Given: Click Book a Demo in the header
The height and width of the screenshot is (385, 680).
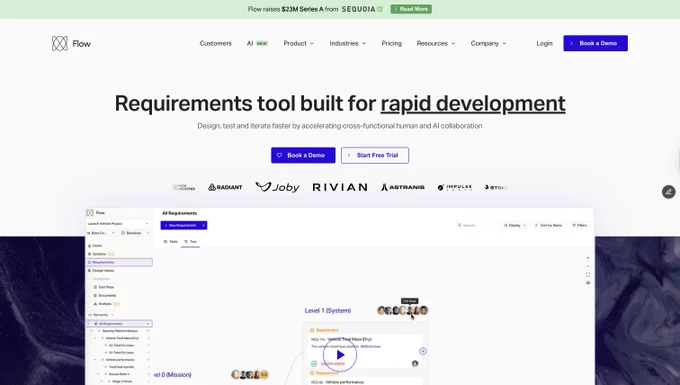Looking at the screenshot, I should pyautogui.click(x=595, y=43).
